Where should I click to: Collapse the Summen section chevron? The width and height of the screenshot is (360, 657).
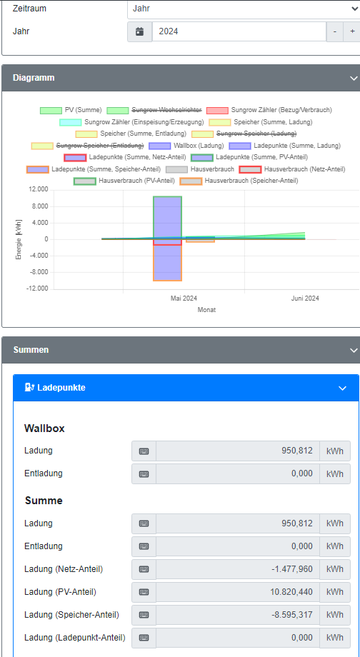[354, 350]
